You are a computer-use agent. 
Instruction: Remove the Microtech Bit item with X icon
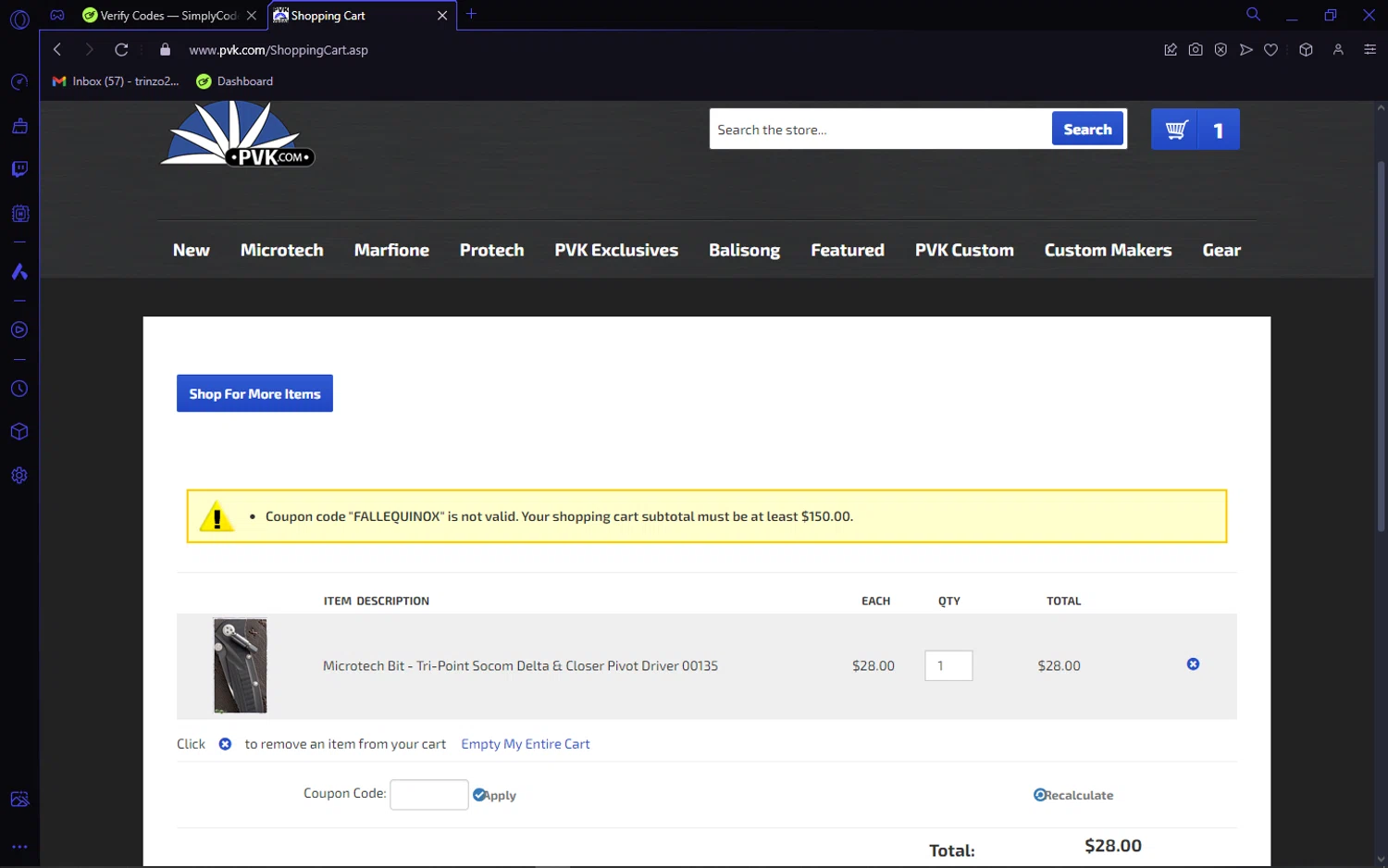[x=1193, y=664]
